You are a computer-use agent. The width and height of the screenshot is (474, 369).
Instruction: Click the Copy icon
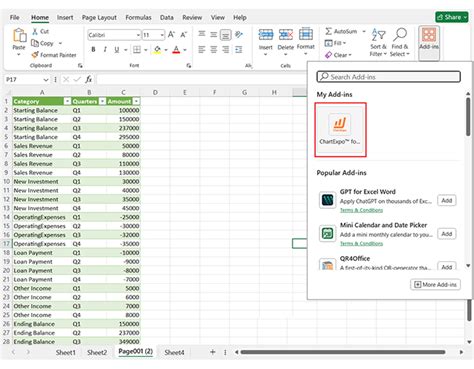coord(35,43)
